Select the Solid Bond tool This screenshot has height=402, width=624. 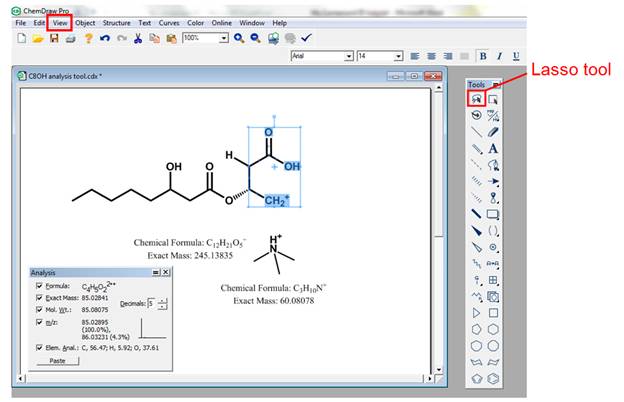[476, 132]
